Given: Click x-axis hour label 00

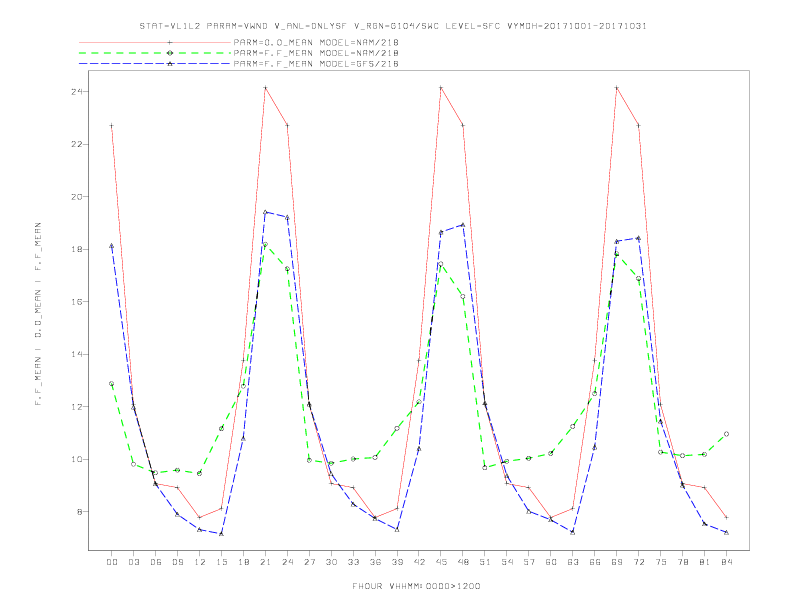Looking at the screenshot, I should [112, 562].
